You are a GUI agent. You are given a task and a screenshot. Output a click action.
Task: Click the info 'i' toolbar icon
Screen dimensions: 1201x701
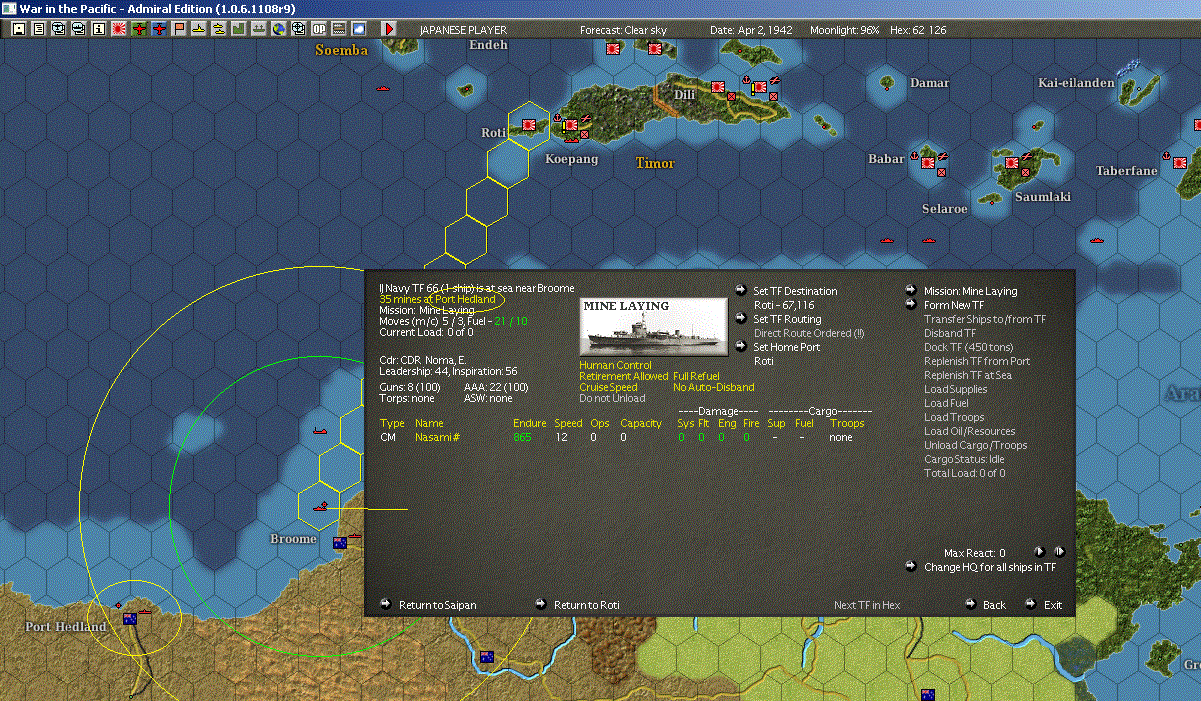click(99, 29)
